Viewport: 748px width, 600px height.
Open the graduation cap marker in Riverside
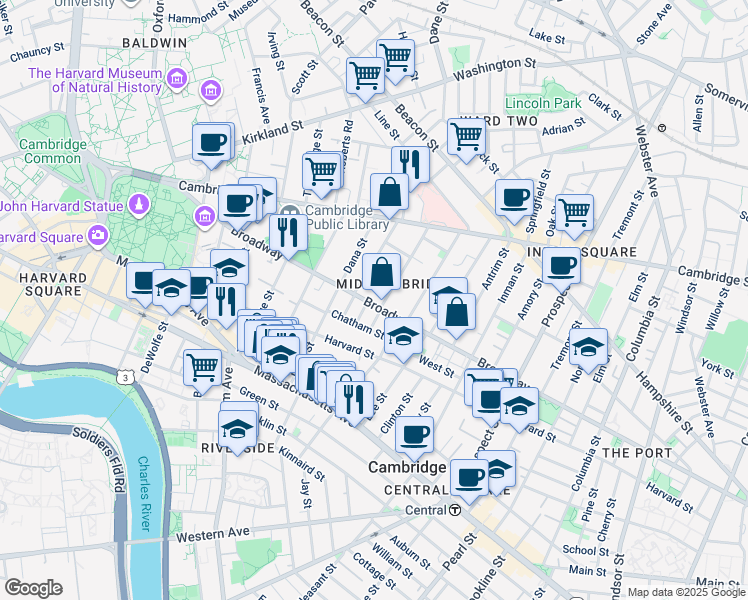point(237,427)
